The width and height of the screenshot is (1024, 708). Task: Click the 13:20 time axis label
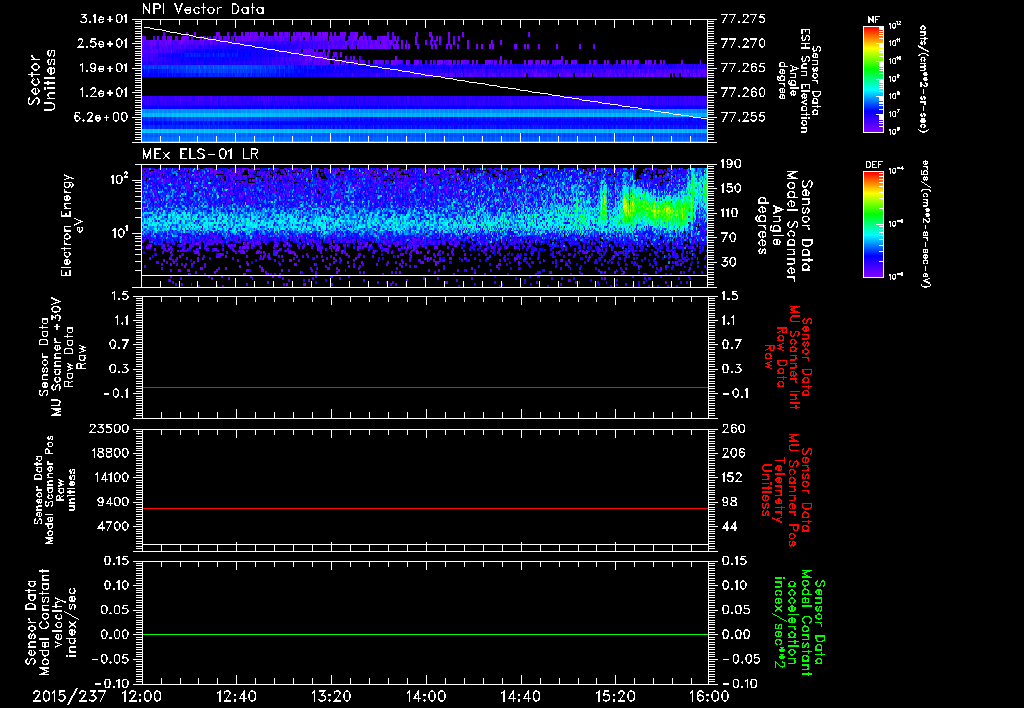point(331,696)
